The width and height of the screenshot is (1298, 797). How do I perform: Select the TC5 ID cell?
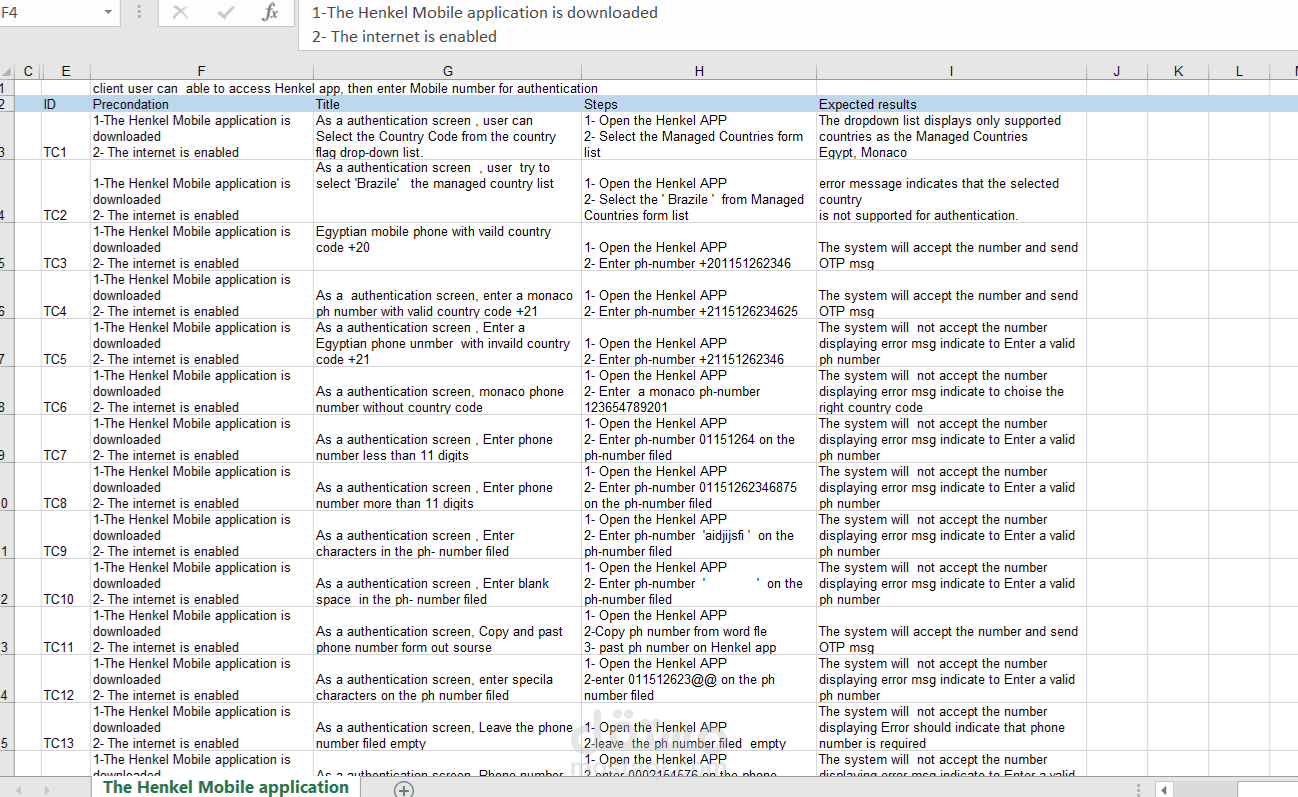[x=66, y=343]
